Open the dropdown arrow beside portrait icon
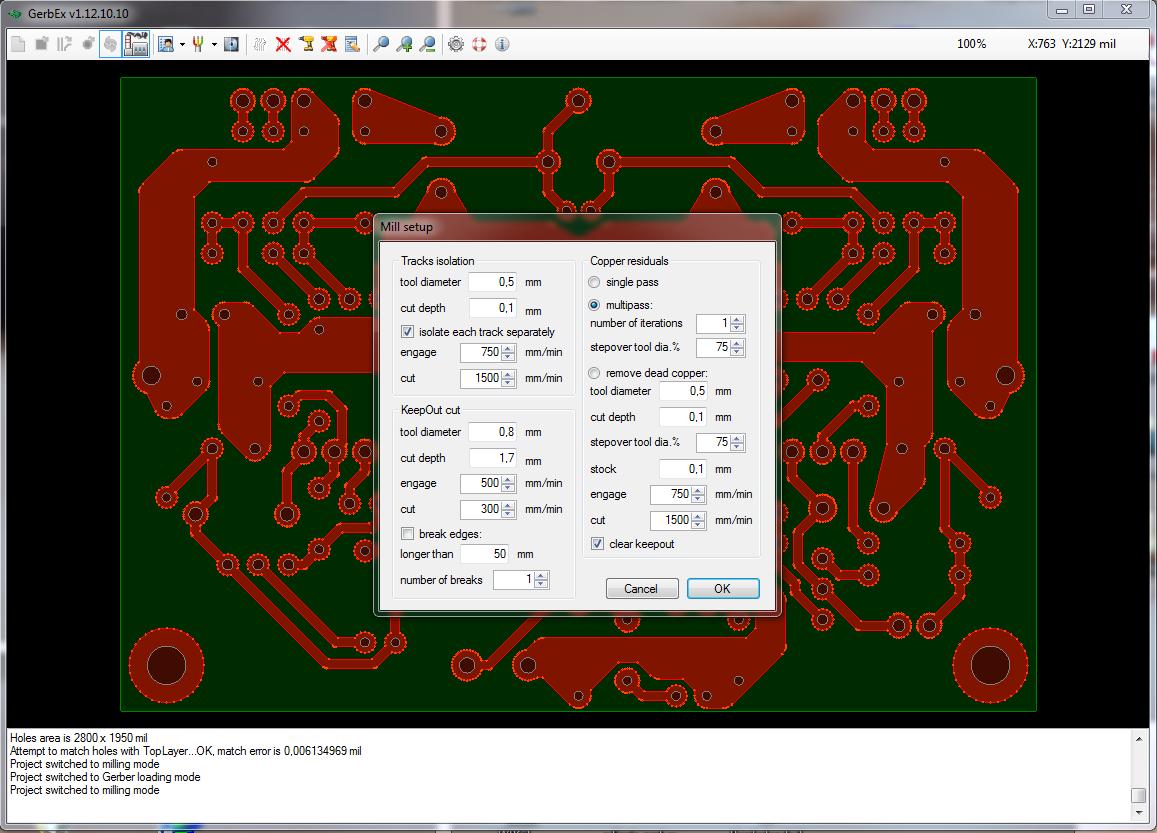Screen dimensions: 1157x833 coord(182,44)
